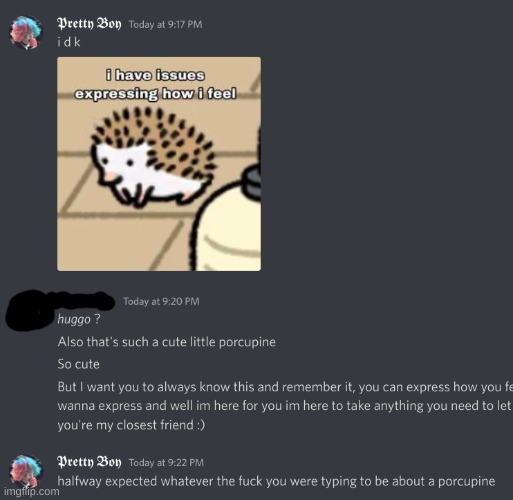This screenshot has width=513, height=500.
Task: Click the Pretty Boy username at 9:17 PM
Action: pos(89,24)
